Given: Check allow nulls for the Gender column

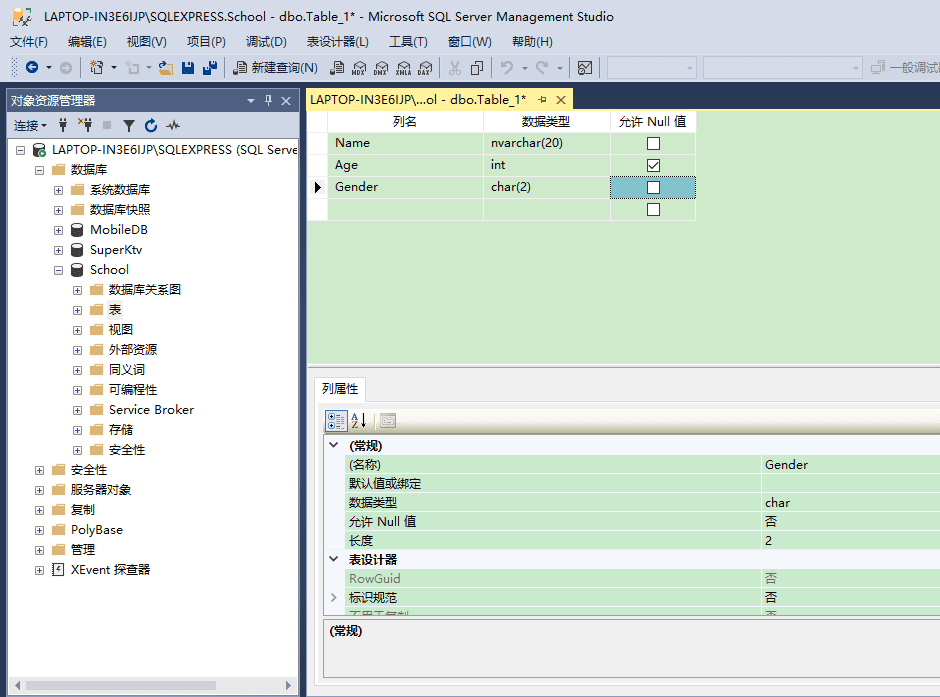Looking at the screenshot, I should click(x=652, y=187).
